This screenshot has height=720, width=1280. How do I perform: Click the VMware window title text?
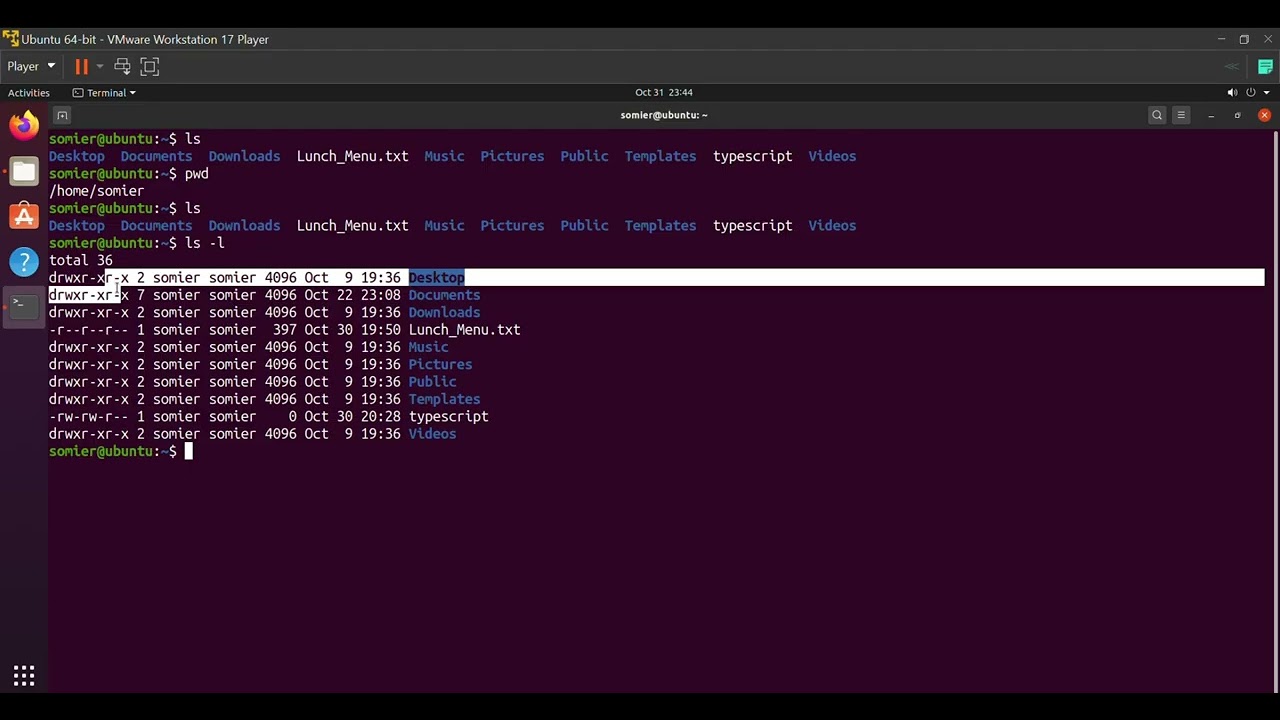coord(144,39)
